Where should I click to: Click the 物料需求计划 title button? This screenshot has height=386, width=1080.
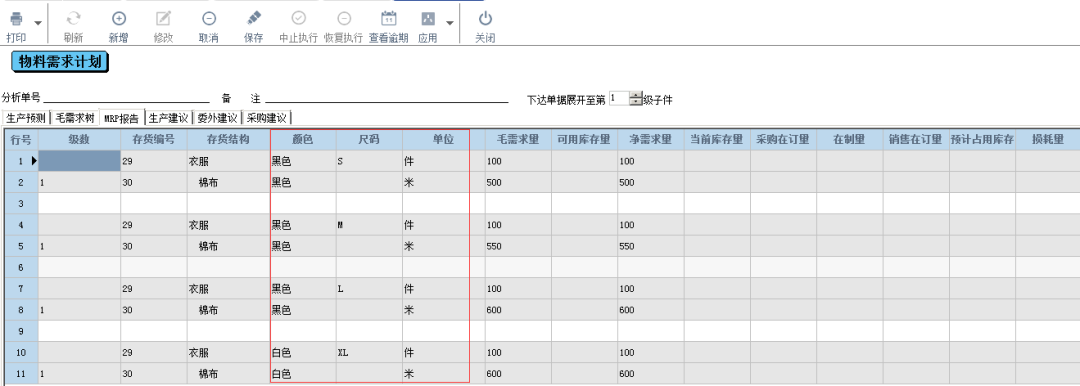tap(60, 62)
